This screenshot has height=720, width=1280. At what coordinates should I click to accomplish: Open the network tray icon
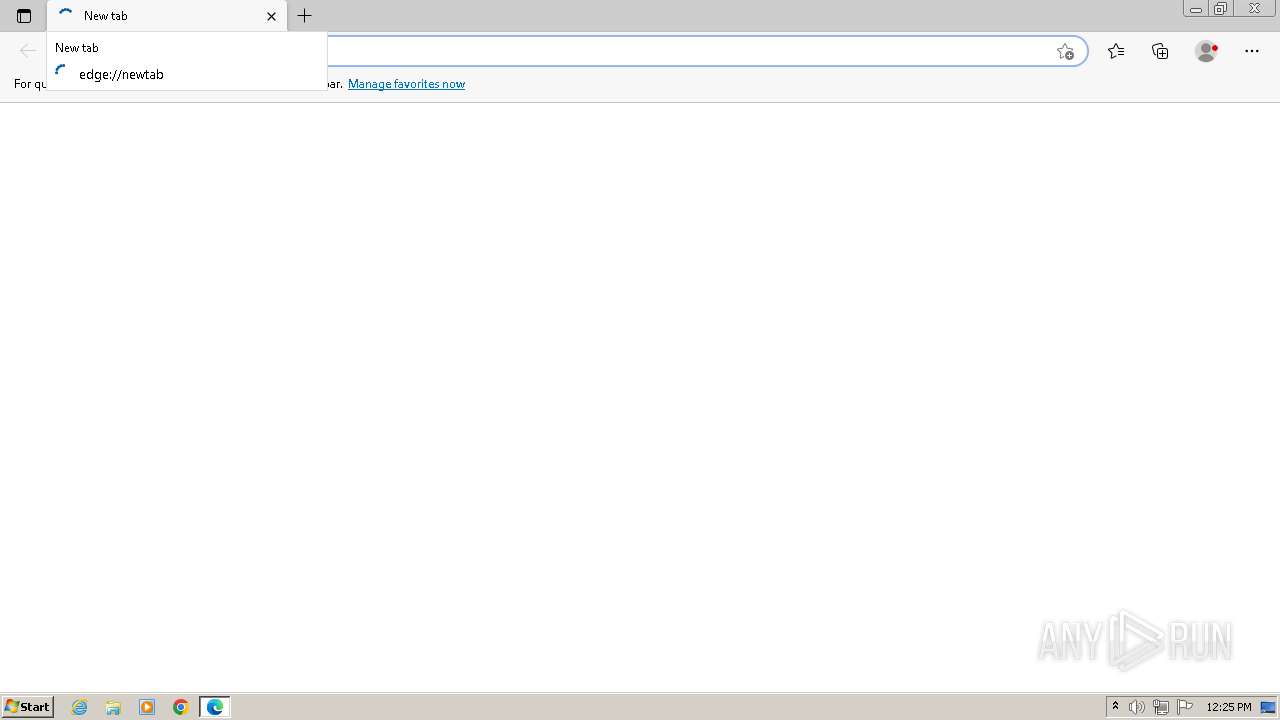coord(1161,707)
